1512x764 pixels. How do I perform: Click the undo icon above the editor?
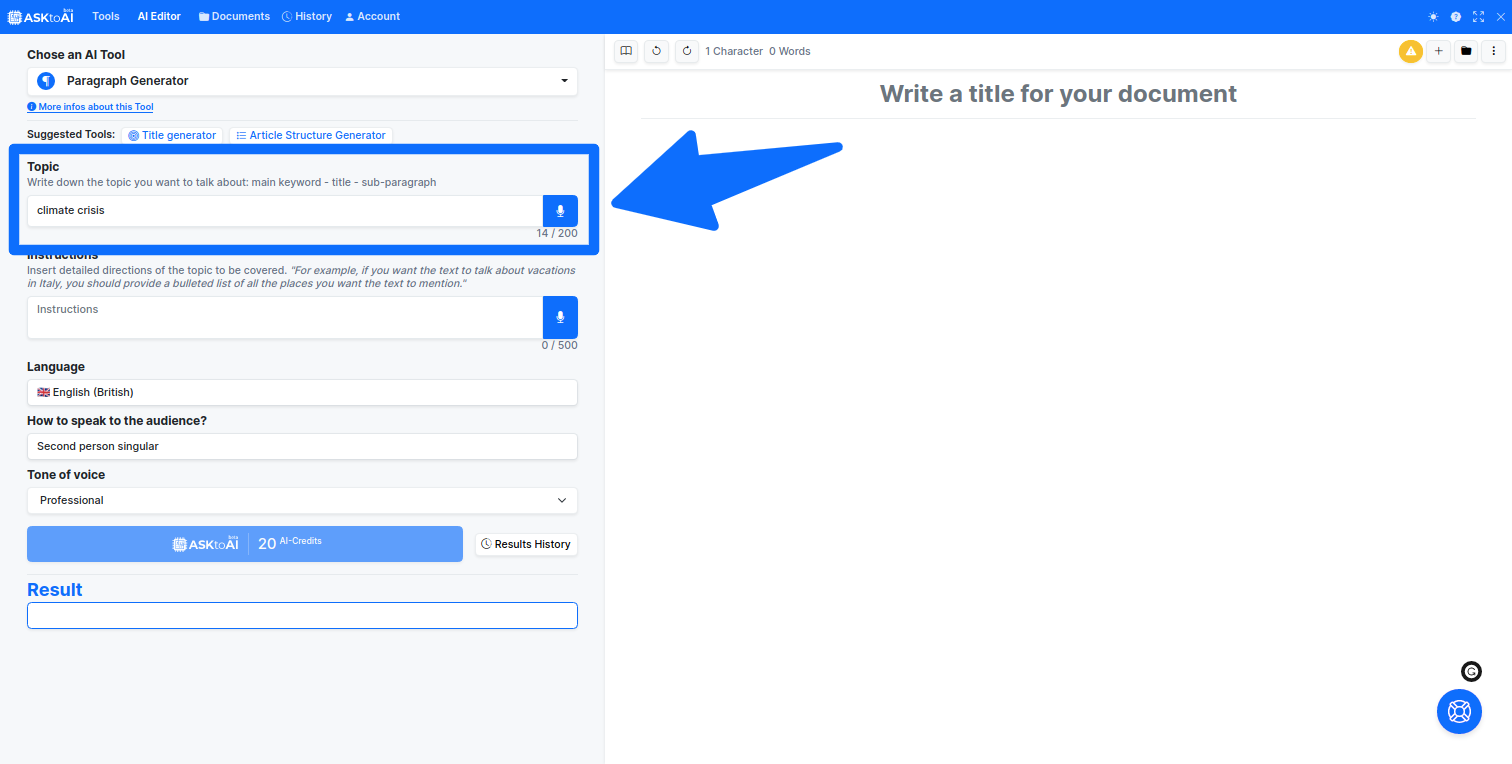[656, 51]
